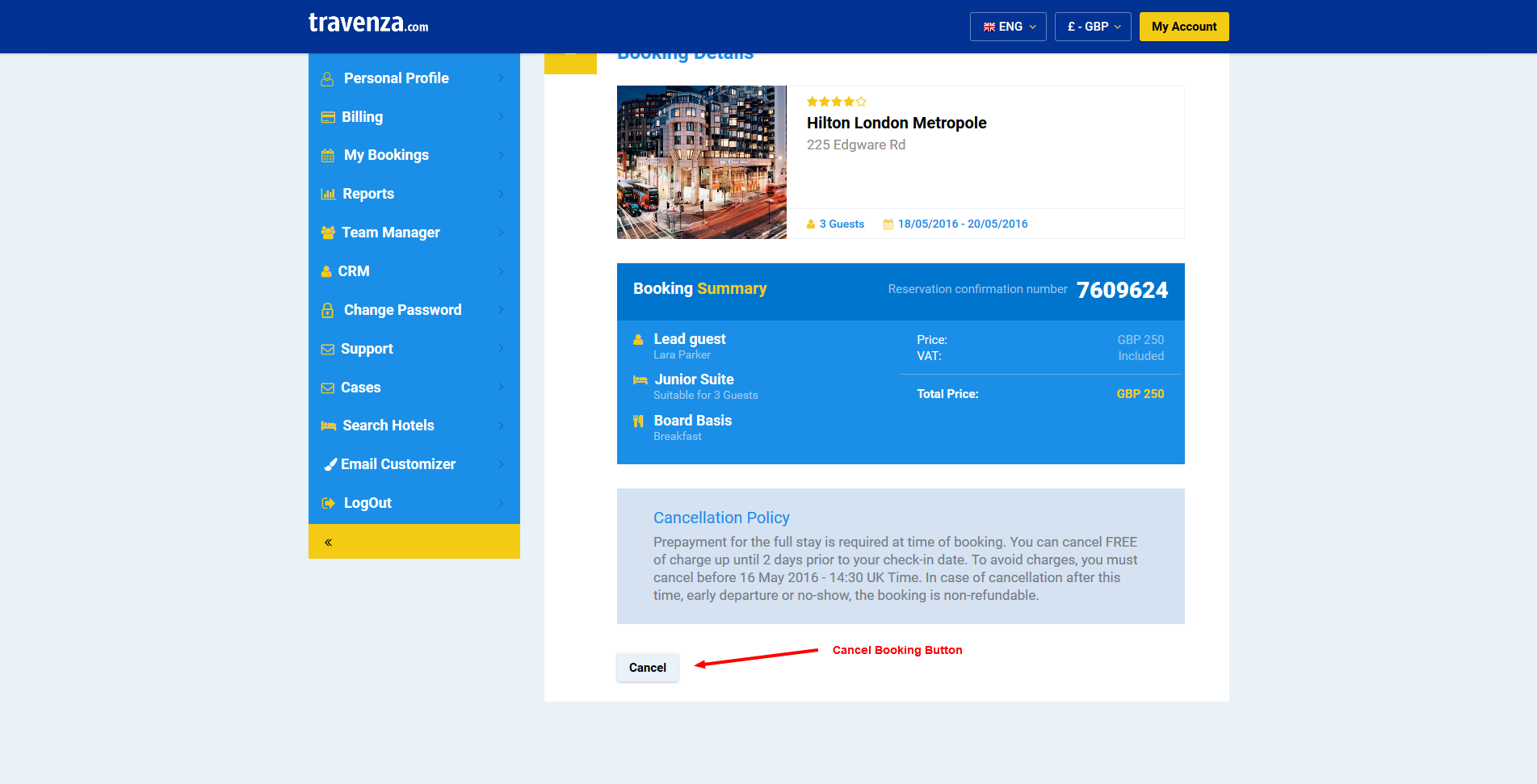Screen dimensions: 1537x784
Task: Click the Total Price value GBP 250
Action: tap(1140, 394)
